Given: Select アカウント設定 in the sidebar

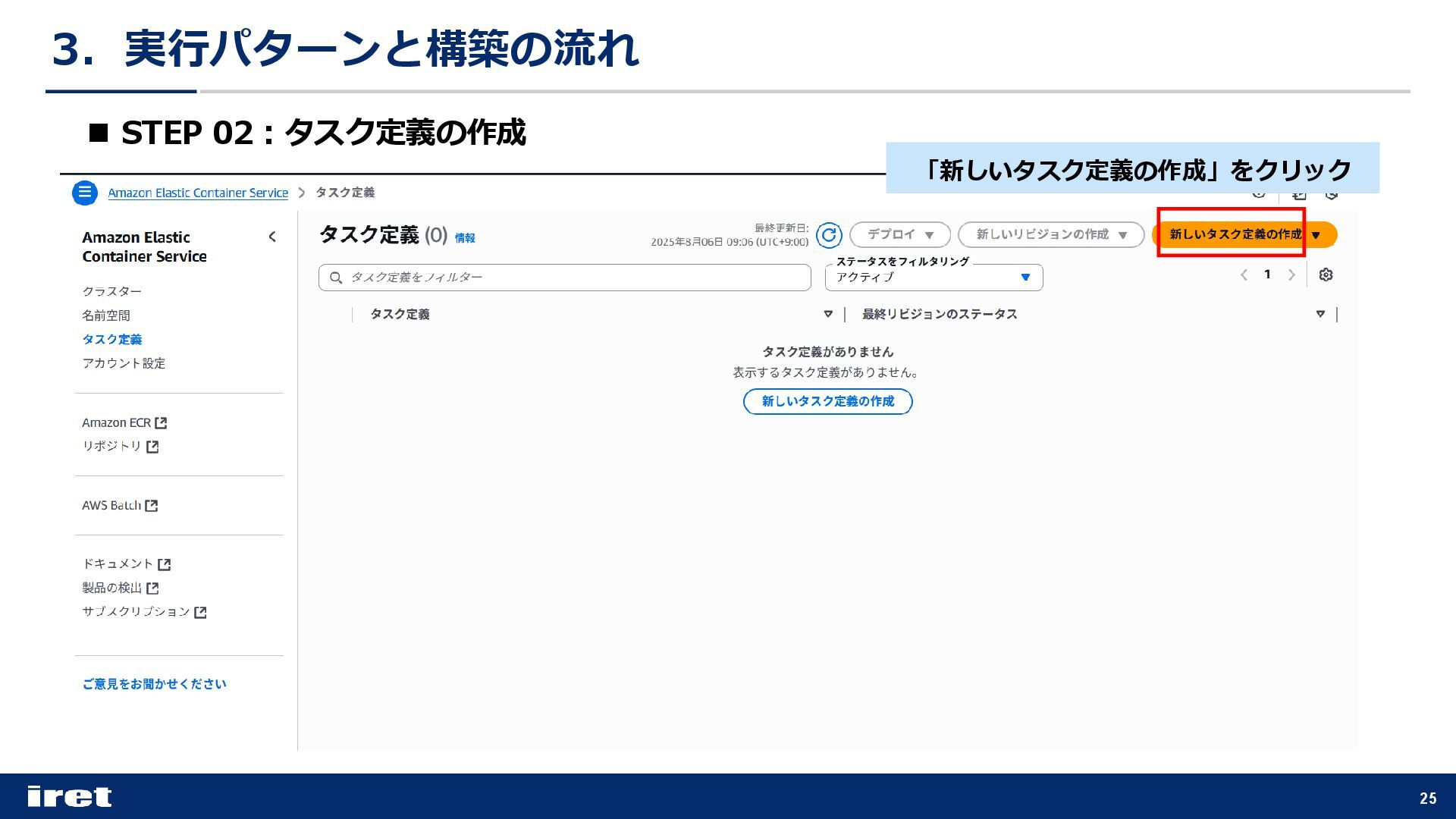Looking at the screenshot, I should (x=124, y=363).
